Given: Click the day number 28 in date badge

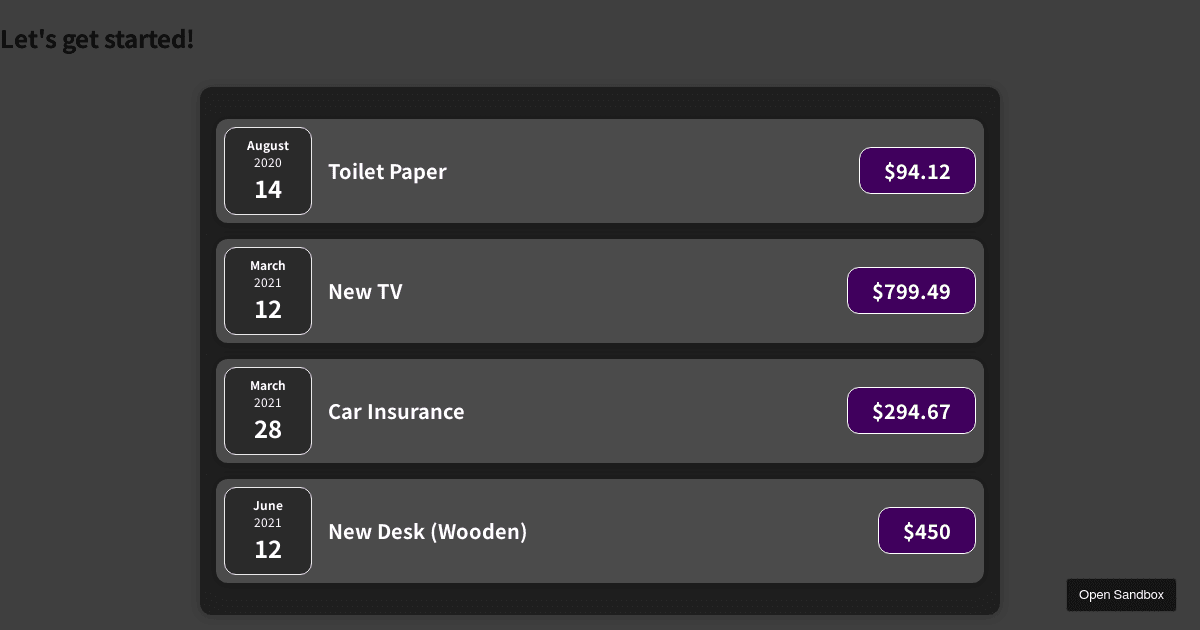Looking at the screenshot, I should (x=268, y=430).
